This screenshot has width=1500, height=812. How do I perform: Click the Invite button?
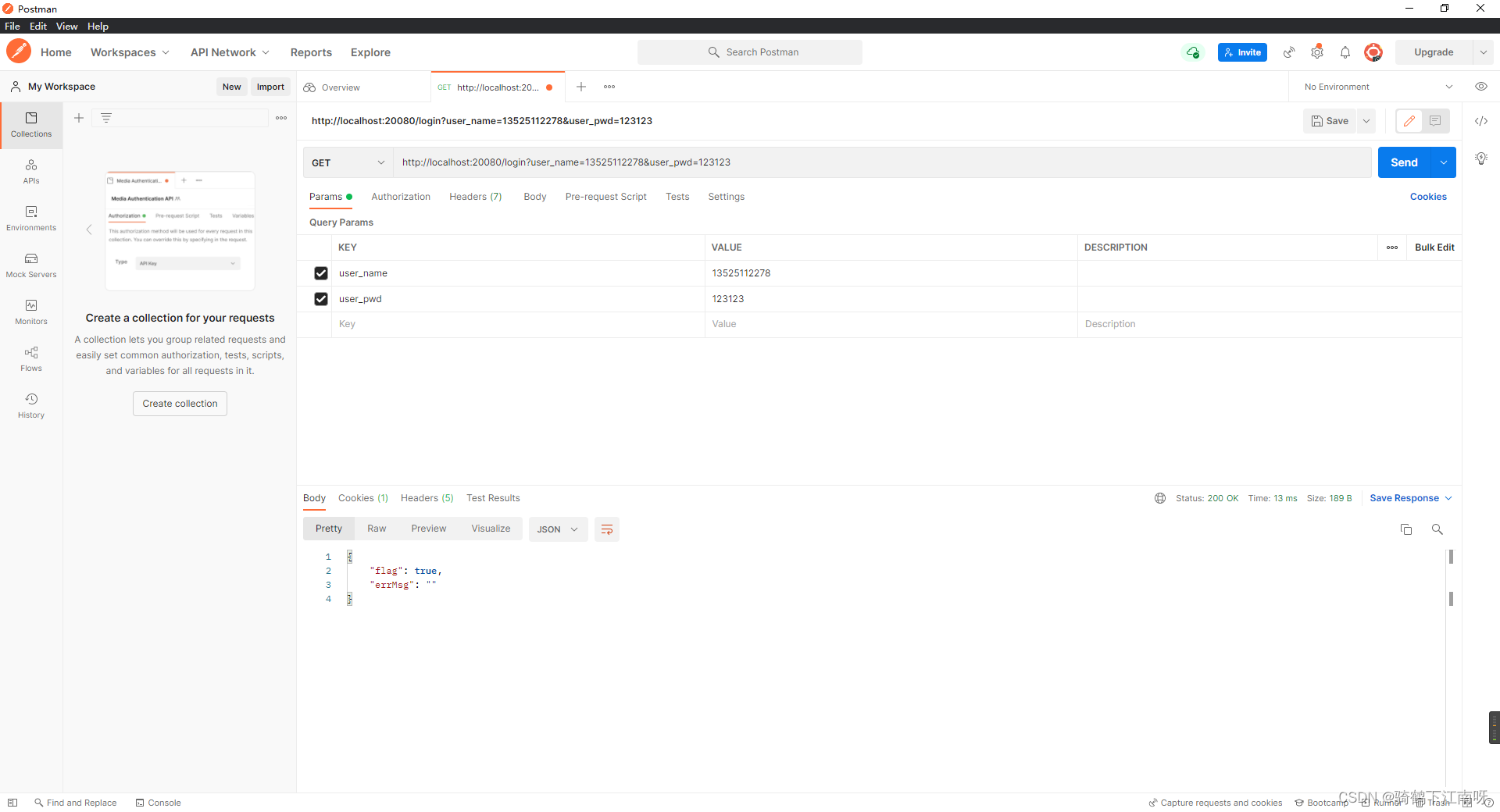click(1242, 52)
